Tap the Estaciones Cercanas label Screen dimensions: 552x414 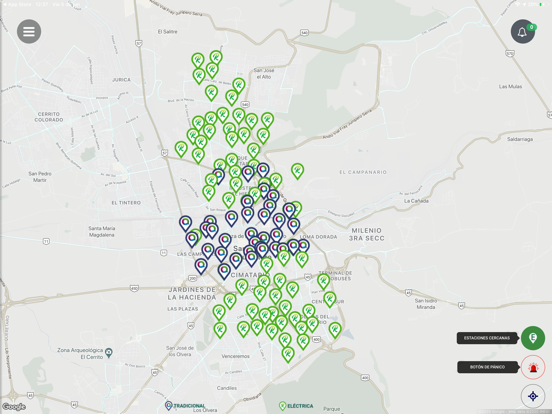487,338
